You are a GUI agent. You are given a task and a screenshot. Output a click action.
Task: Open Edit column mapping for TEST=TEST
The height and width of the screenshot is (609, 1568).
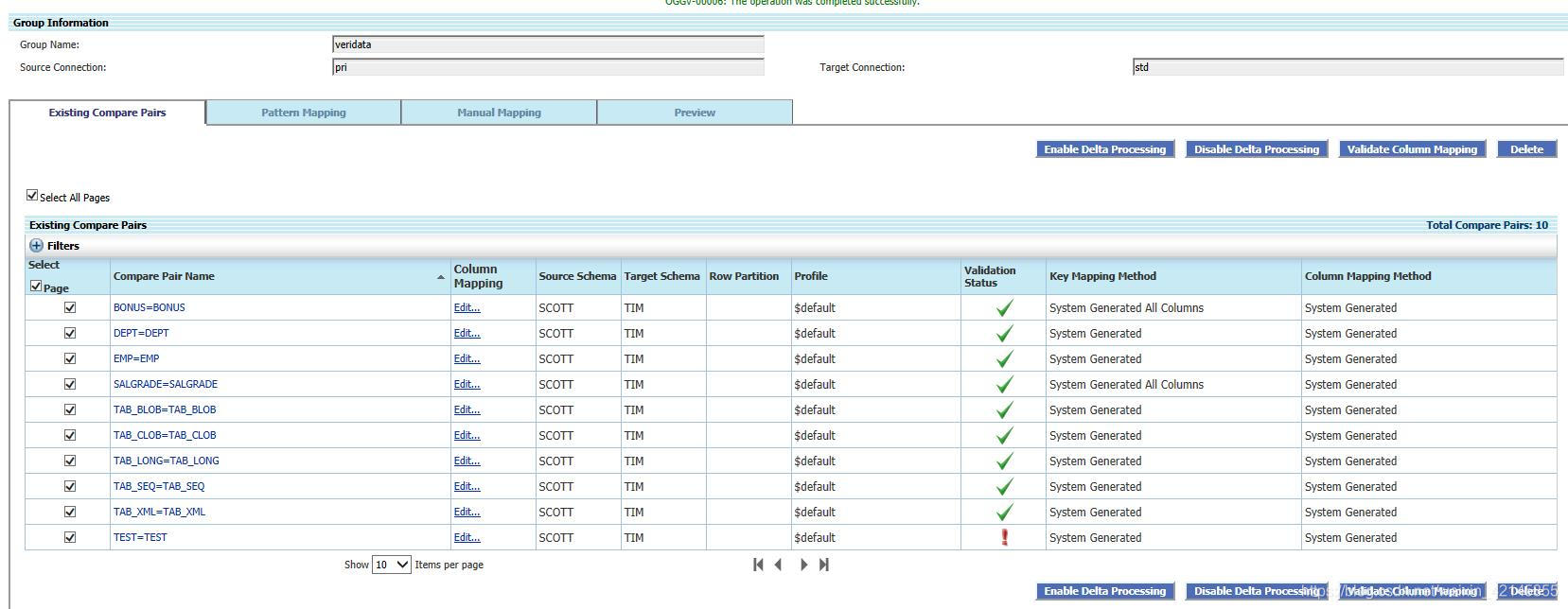coord(467,537)
